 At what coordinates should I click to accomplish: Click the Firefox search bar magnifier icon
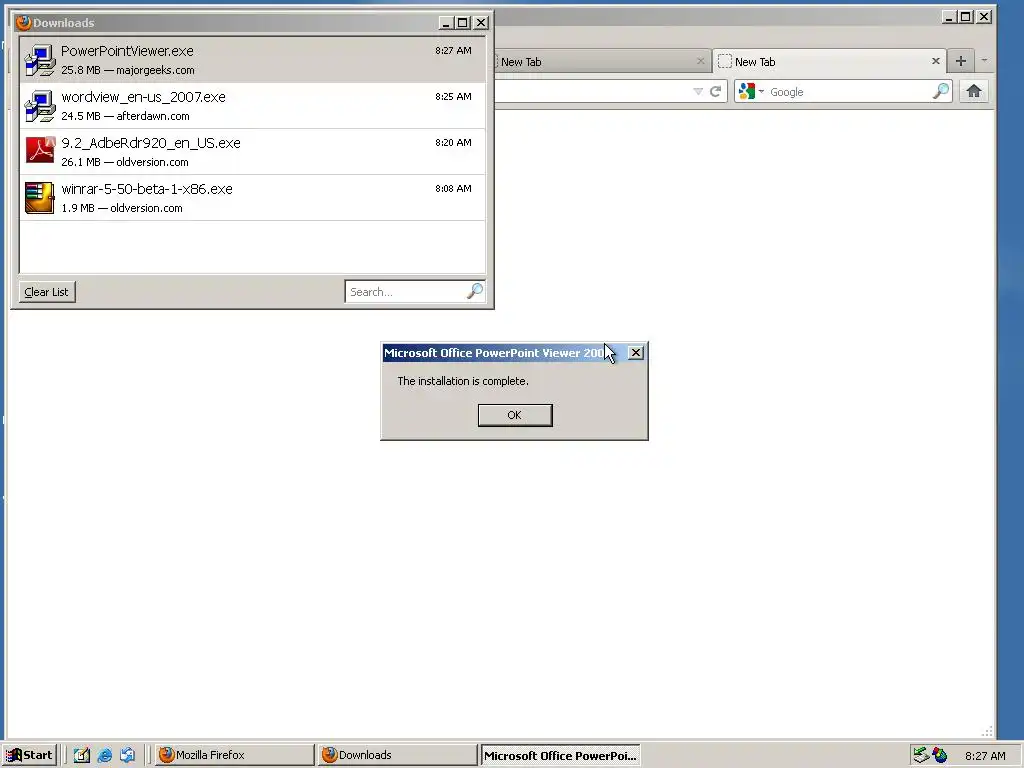point(941,91)
